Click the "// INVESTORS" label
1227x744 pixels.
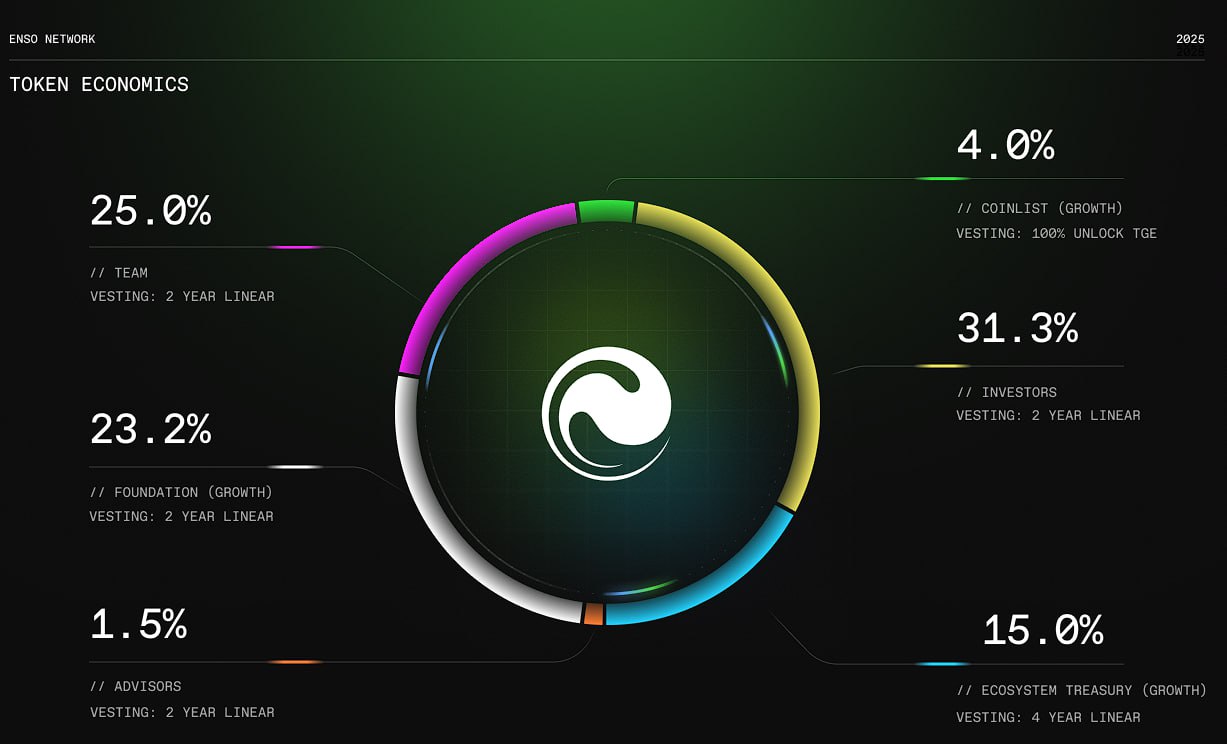pos(1006,393)
